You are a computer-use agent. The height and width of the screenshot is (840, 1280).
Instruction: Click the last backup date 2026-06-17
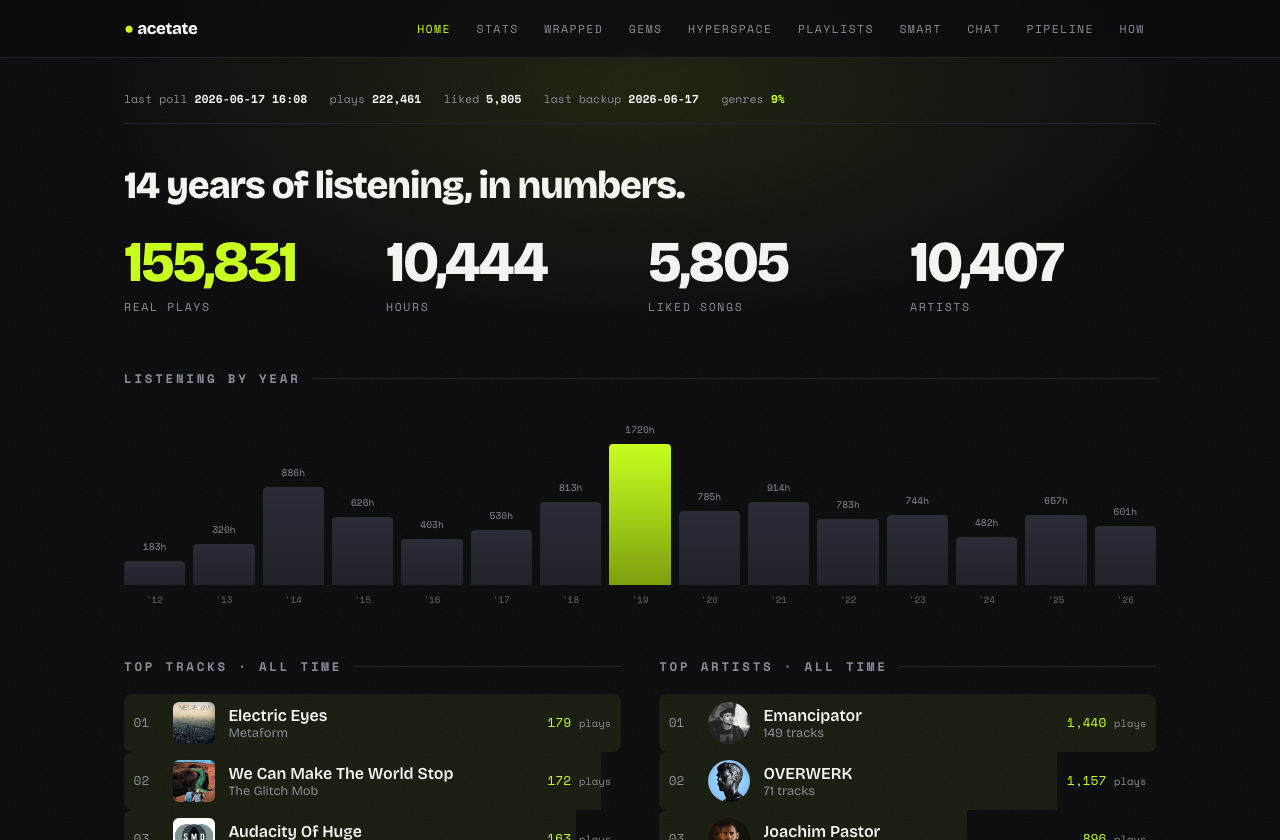(x=663, y=99)
